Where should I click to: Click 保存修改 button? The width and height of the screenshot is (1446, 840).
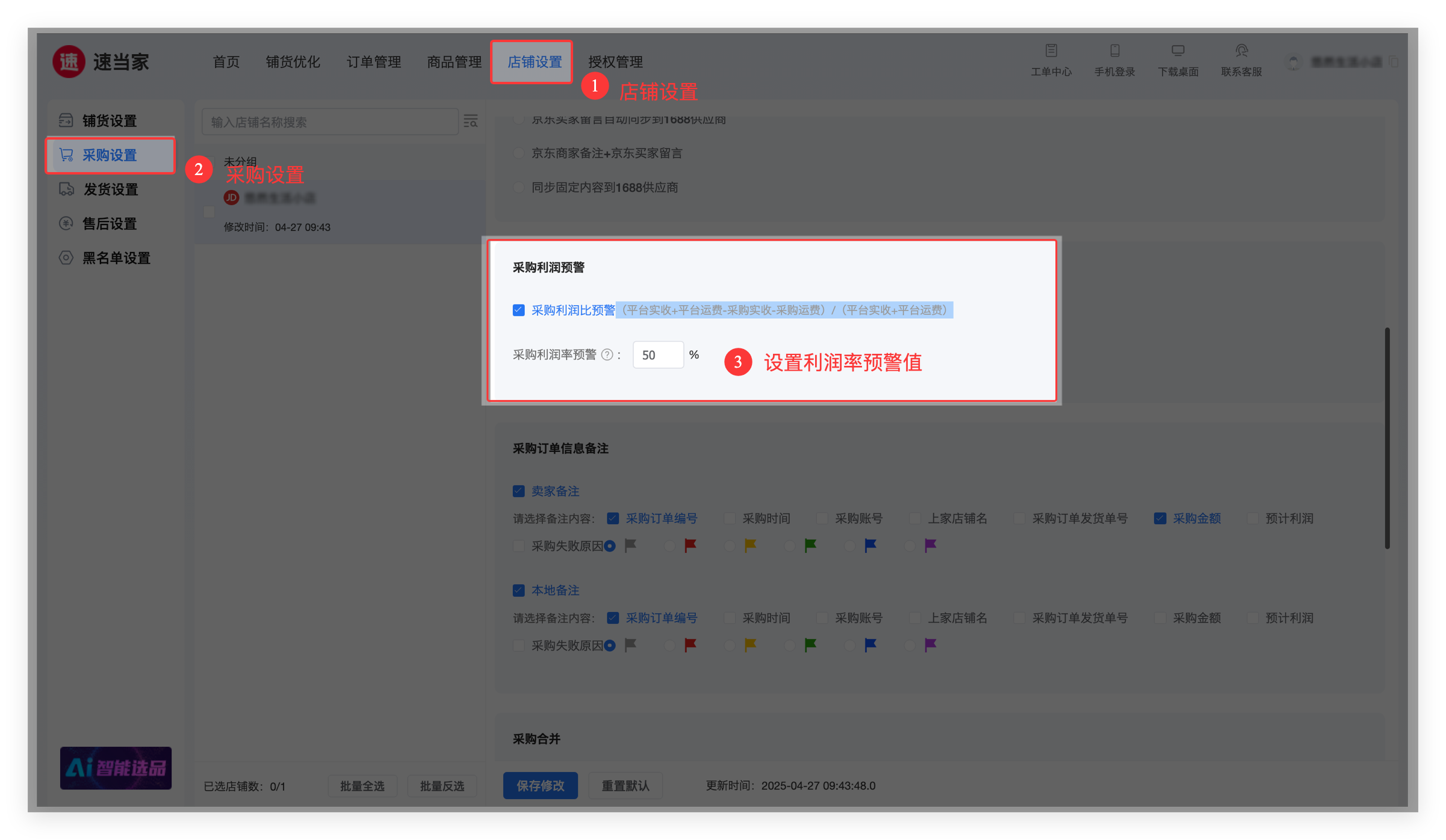tap(540, 786)
